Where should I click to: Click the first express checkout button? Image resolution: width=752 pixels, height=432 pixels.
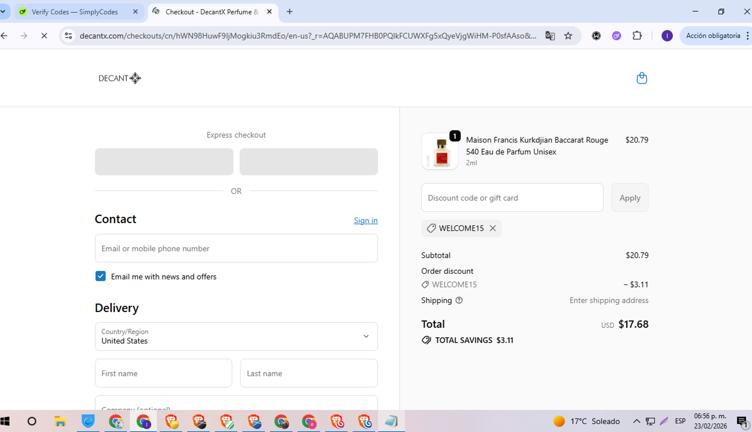tap(164, 162)
